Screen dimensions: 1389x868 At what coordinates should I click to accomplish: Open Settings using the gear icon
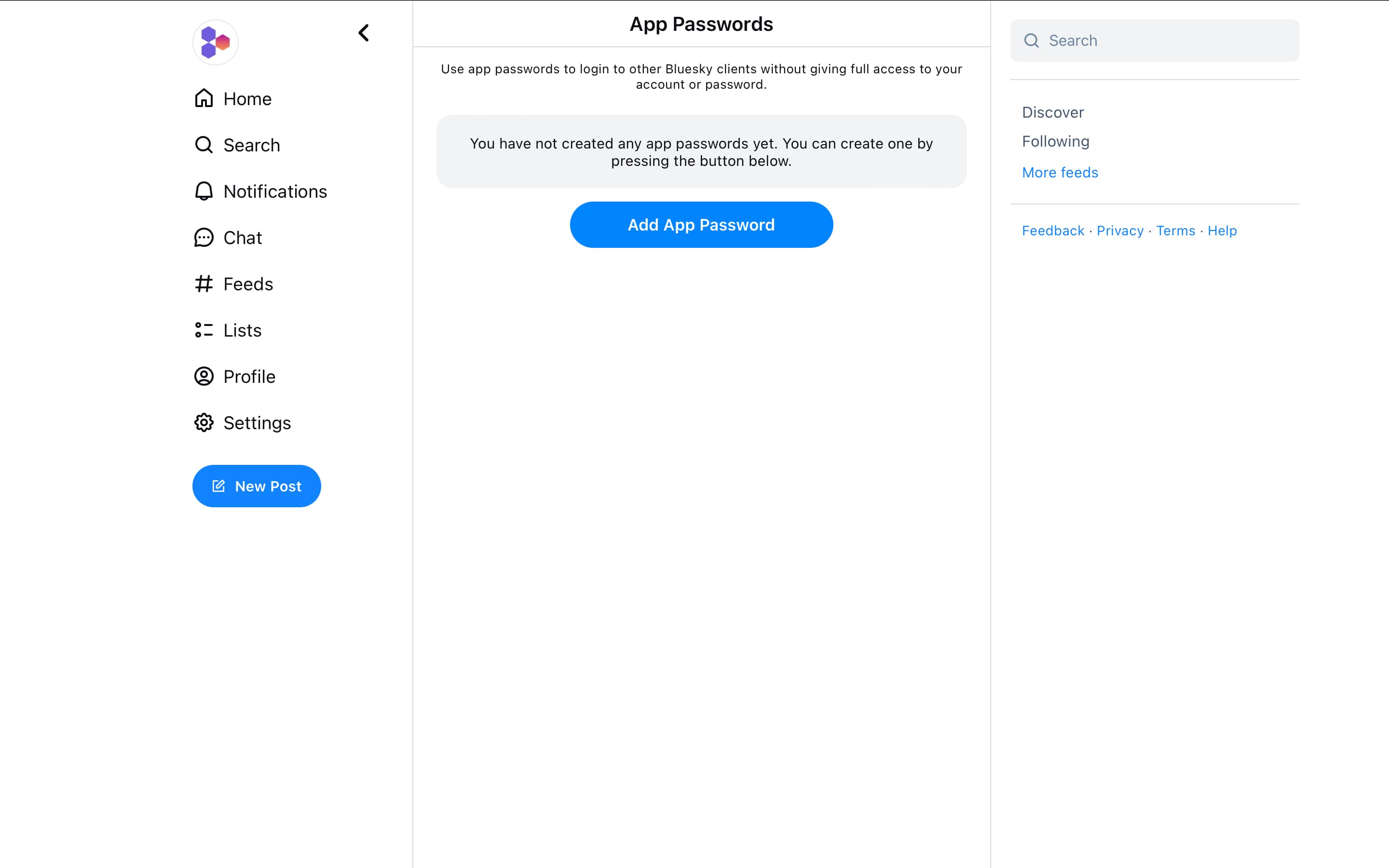pos(203,422)
